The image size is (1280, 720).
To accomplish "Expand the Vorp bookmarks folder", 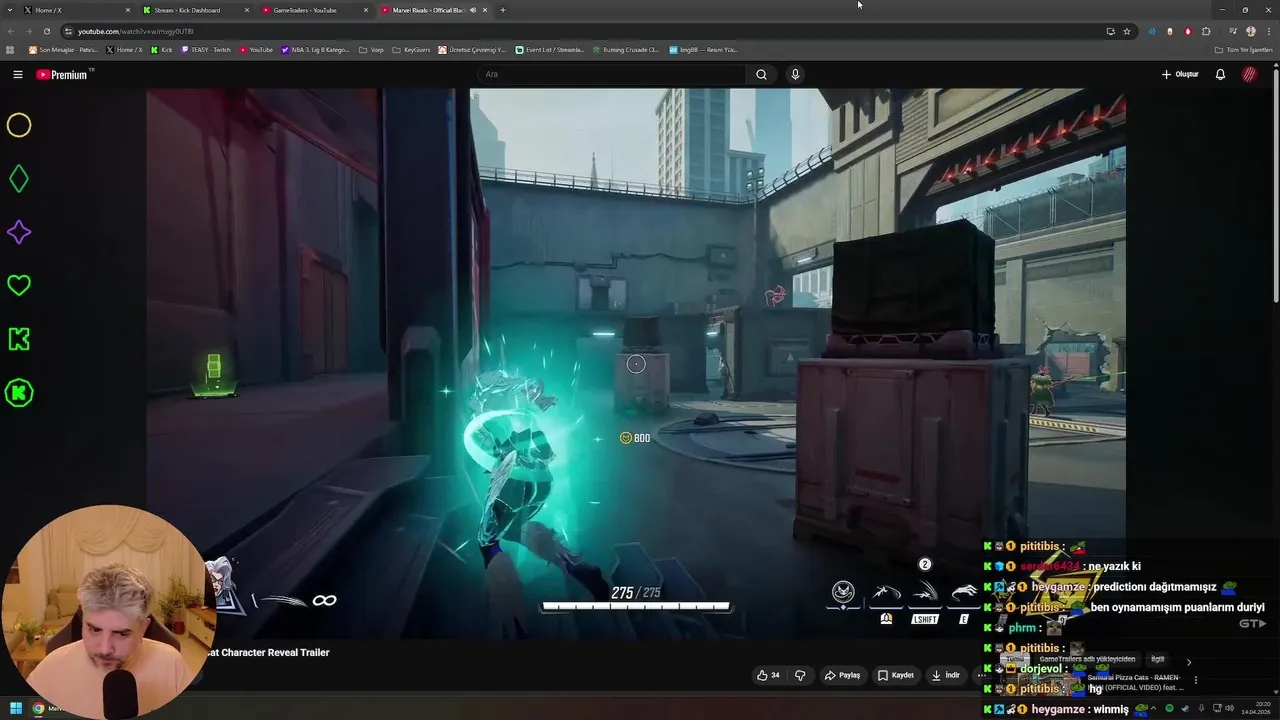I will click(x=371, y=49).
